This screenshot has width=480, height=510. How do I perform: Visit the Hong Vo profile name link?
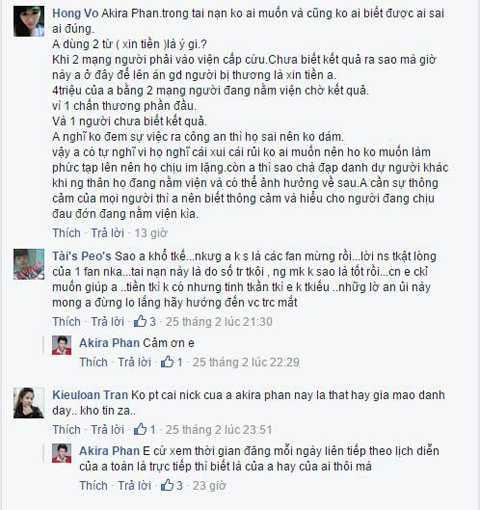pos(75,13)
